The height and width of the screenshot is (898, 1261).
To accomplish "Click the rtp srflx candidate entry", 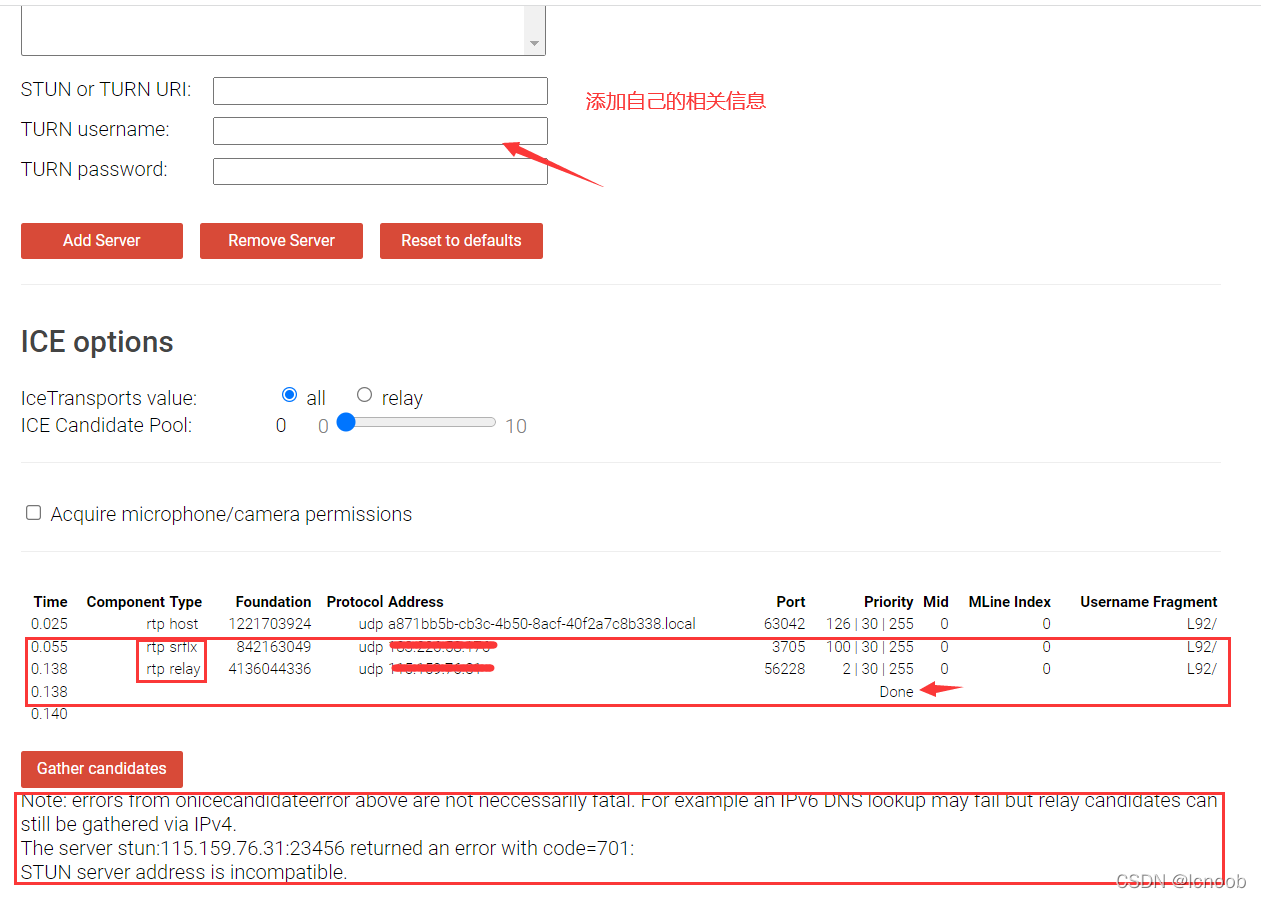I will tap(172, 647).
